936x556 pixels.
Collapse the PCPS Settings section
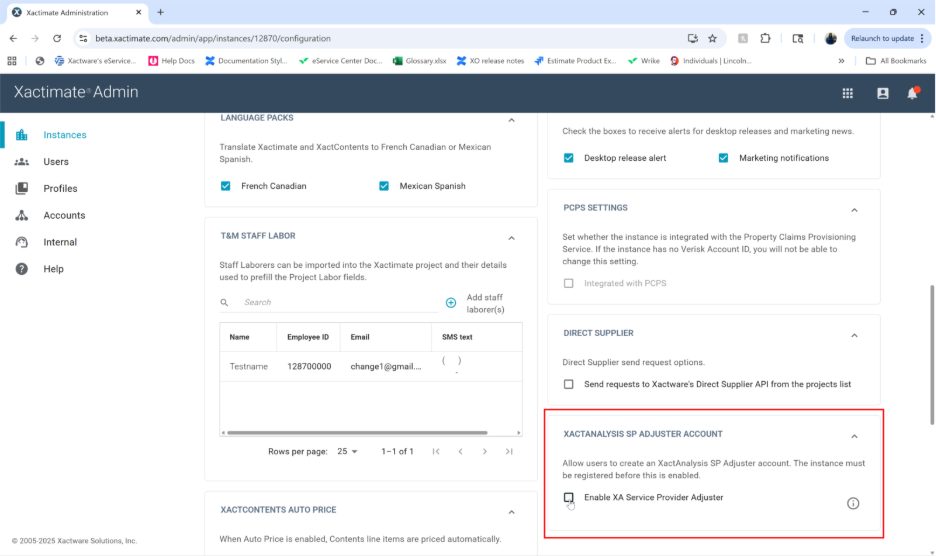point(854,210)
